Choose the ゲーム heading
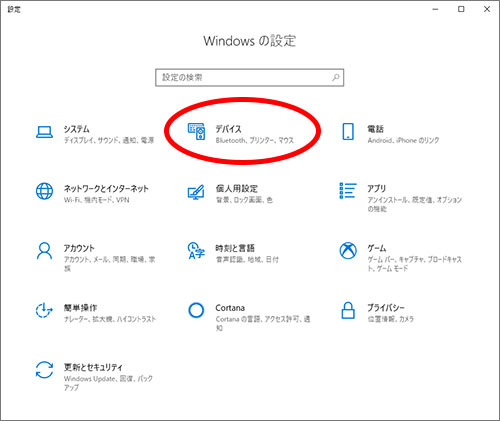Viewport: 500px width, 421px height. (377, 248)
